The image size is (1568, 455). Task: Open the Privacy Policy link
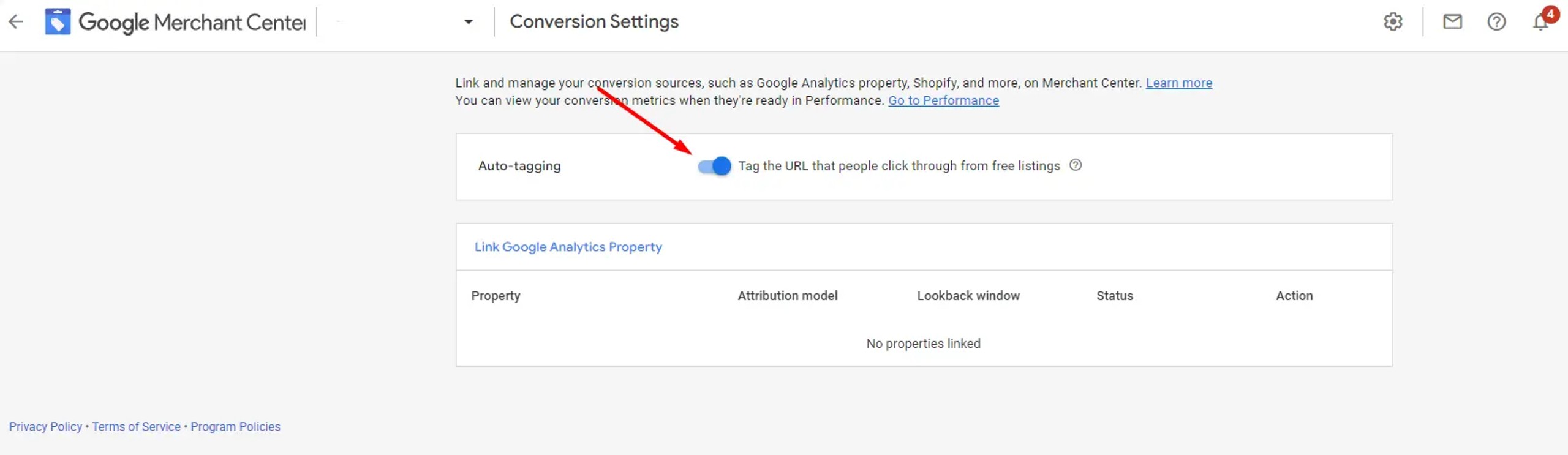pos(45,427)
